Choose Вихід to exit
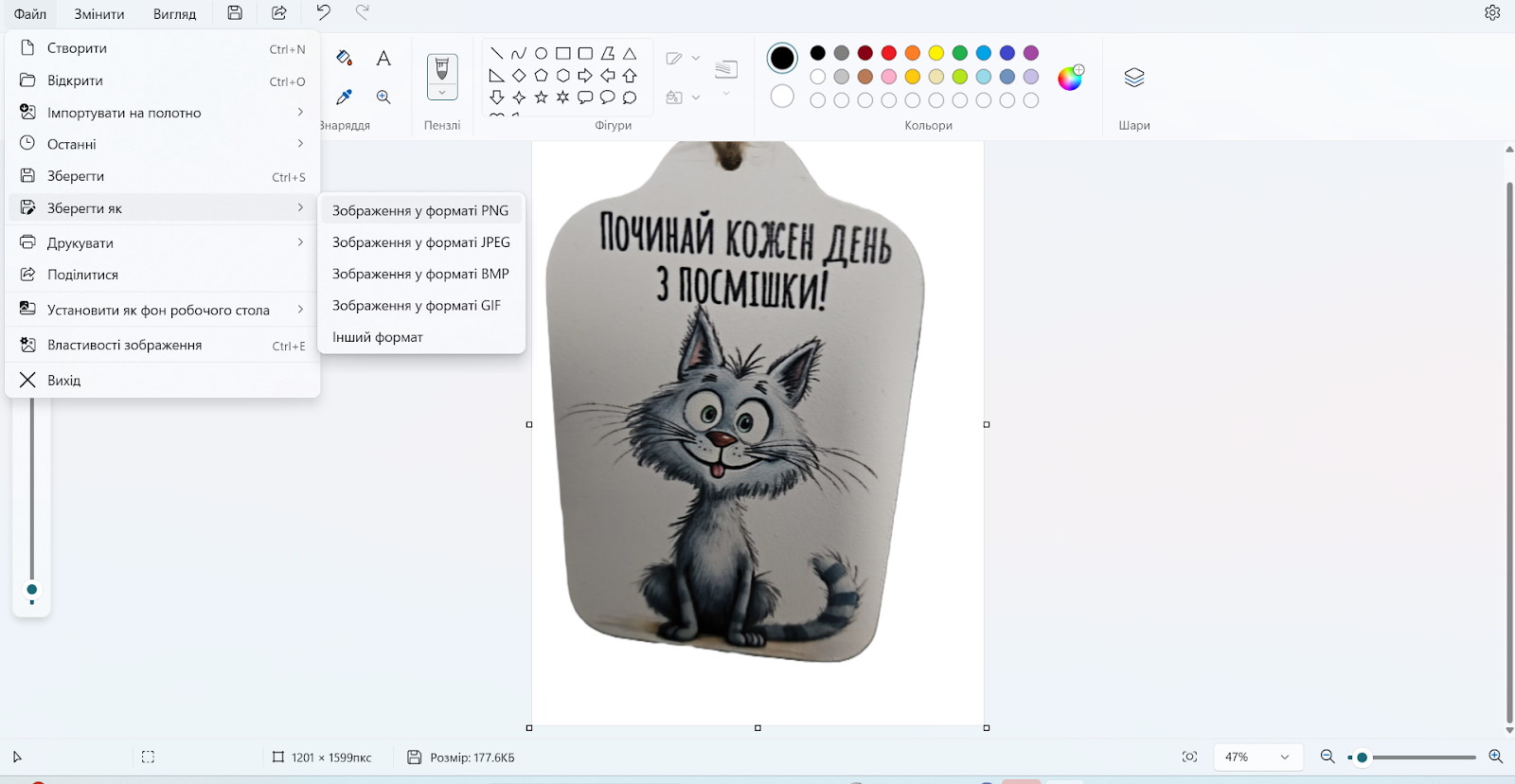The image size is (1515, 784). (x=163, y=381)
